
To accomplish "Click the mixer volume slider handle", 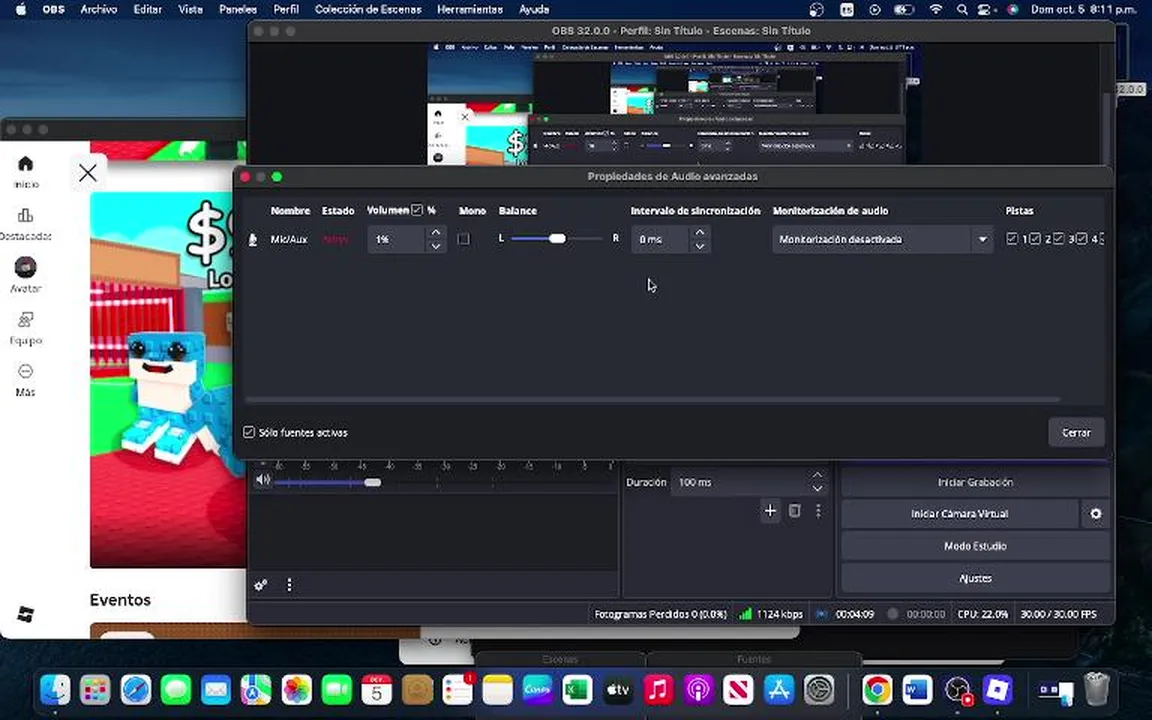I will 372,482.
